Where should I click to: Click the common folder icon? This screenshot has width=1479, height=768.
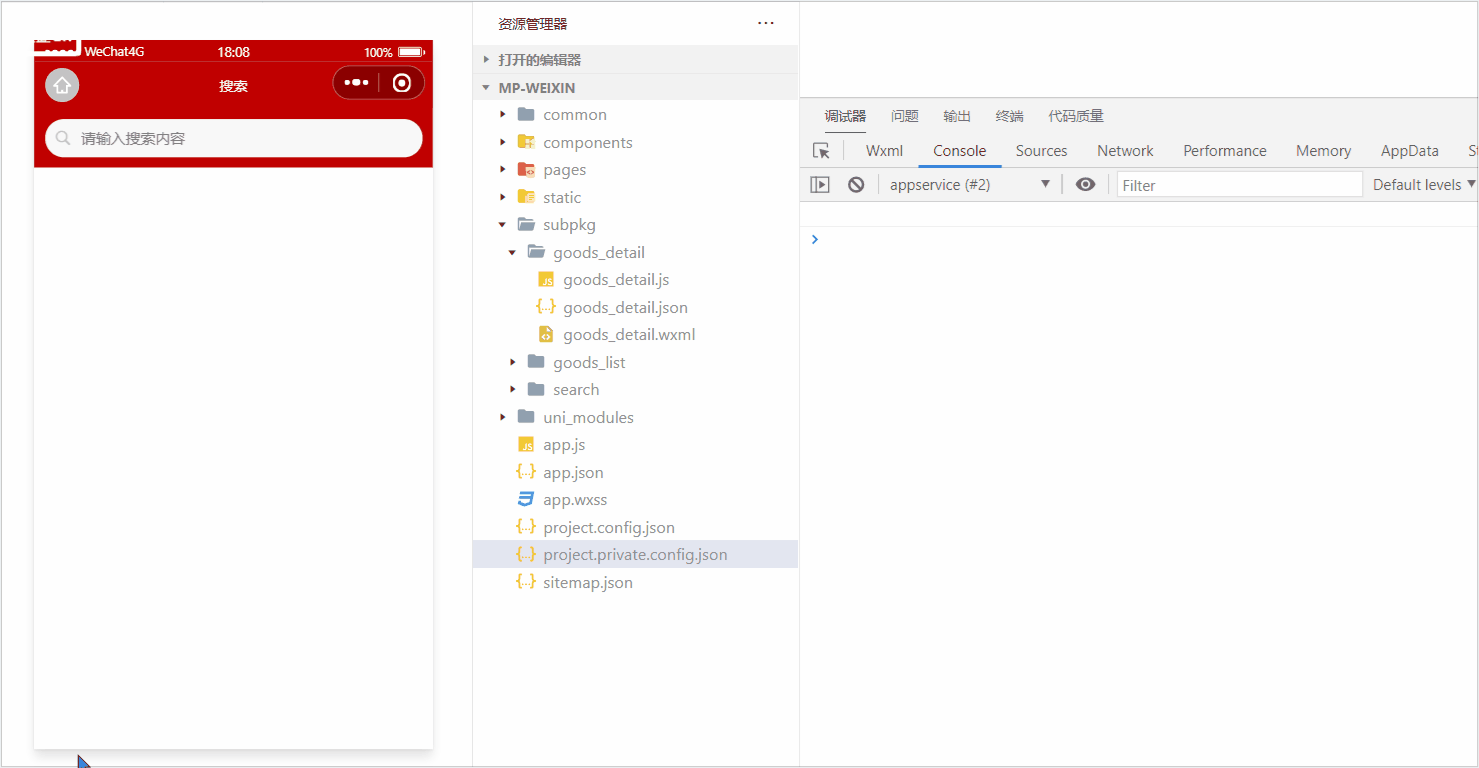(526, 115)
